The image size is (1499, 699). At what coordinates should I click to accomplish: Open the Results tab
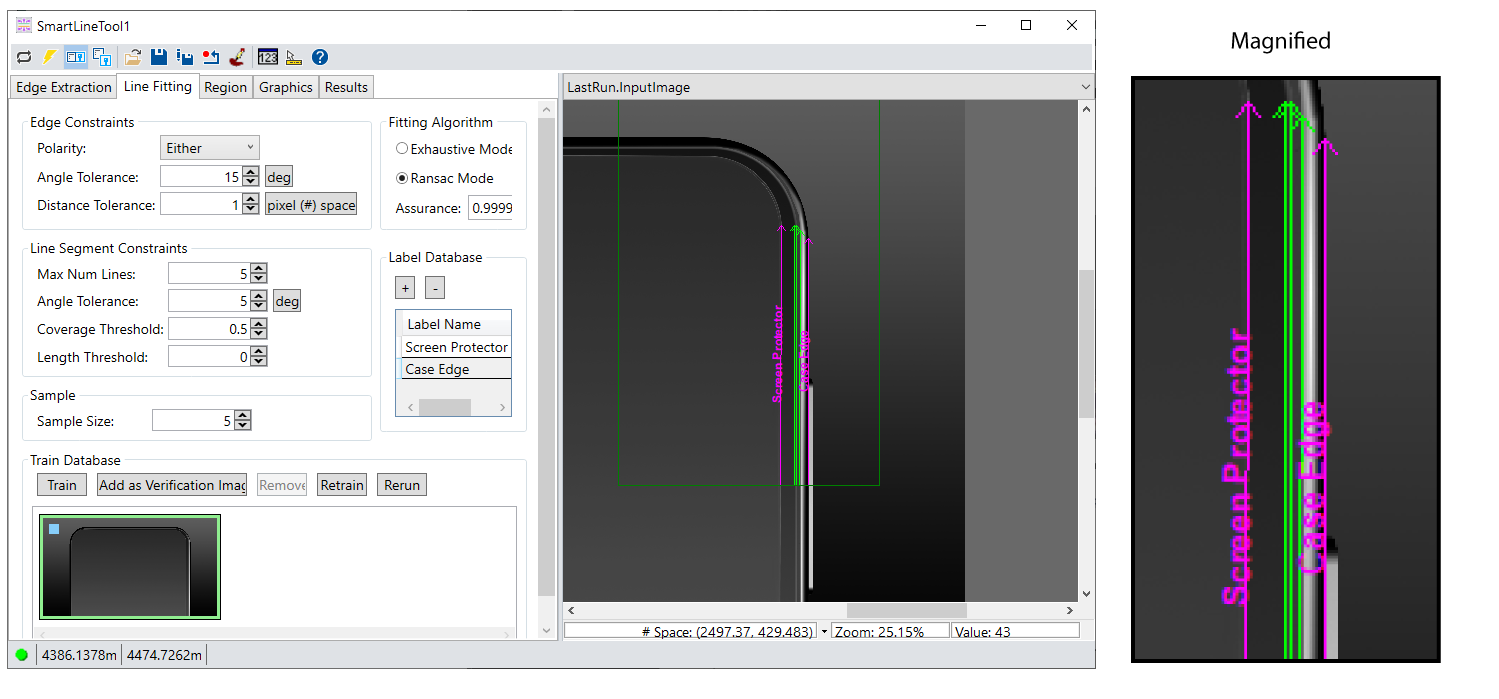[346, 87]
